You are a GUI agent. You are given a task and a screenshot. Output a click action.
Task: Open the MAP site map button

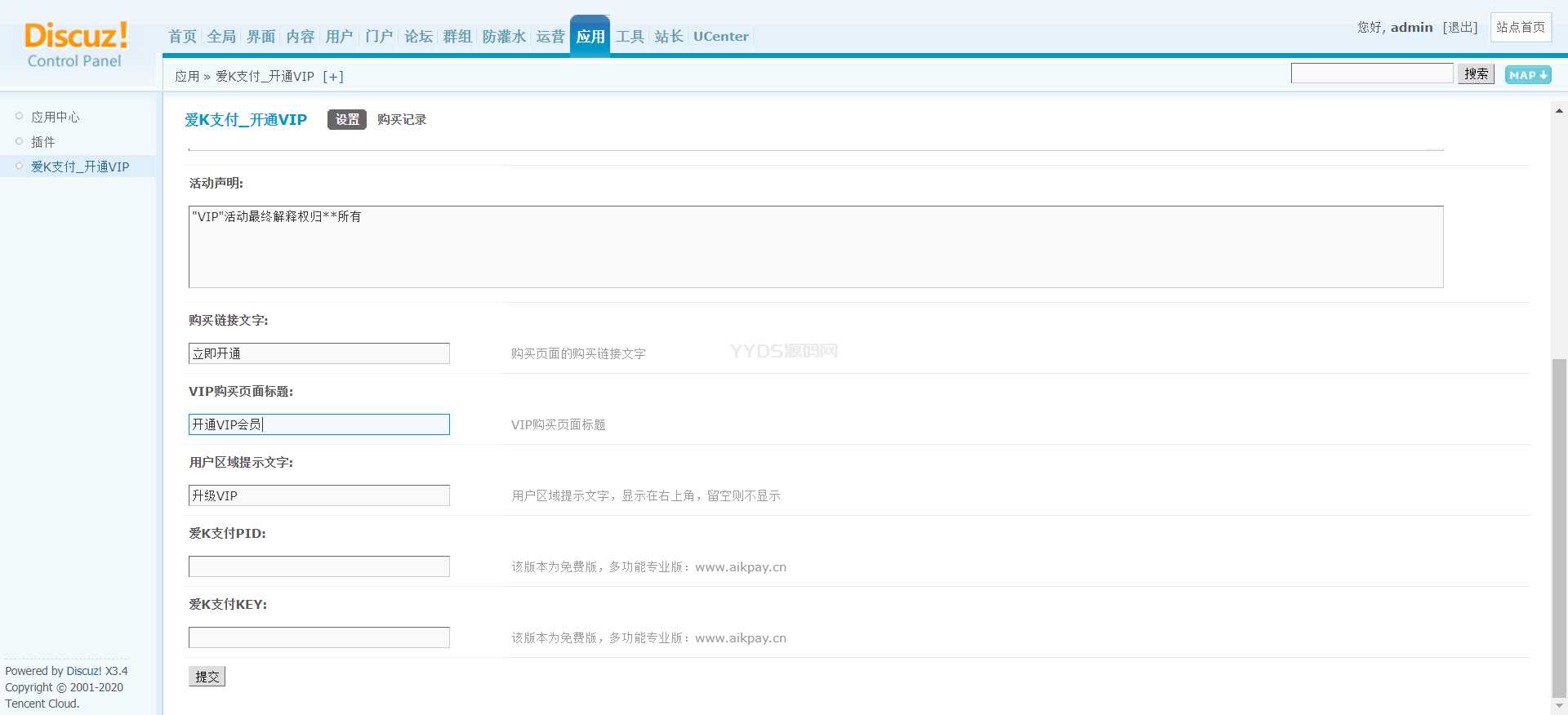(1527, 75)
